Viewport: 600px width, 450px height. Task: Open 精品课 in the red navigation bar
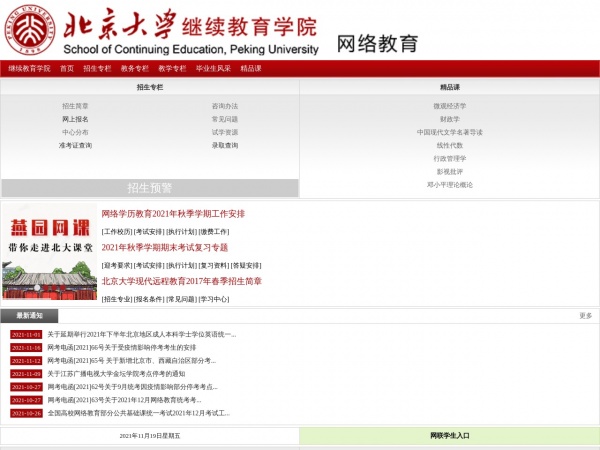(251, 68)
